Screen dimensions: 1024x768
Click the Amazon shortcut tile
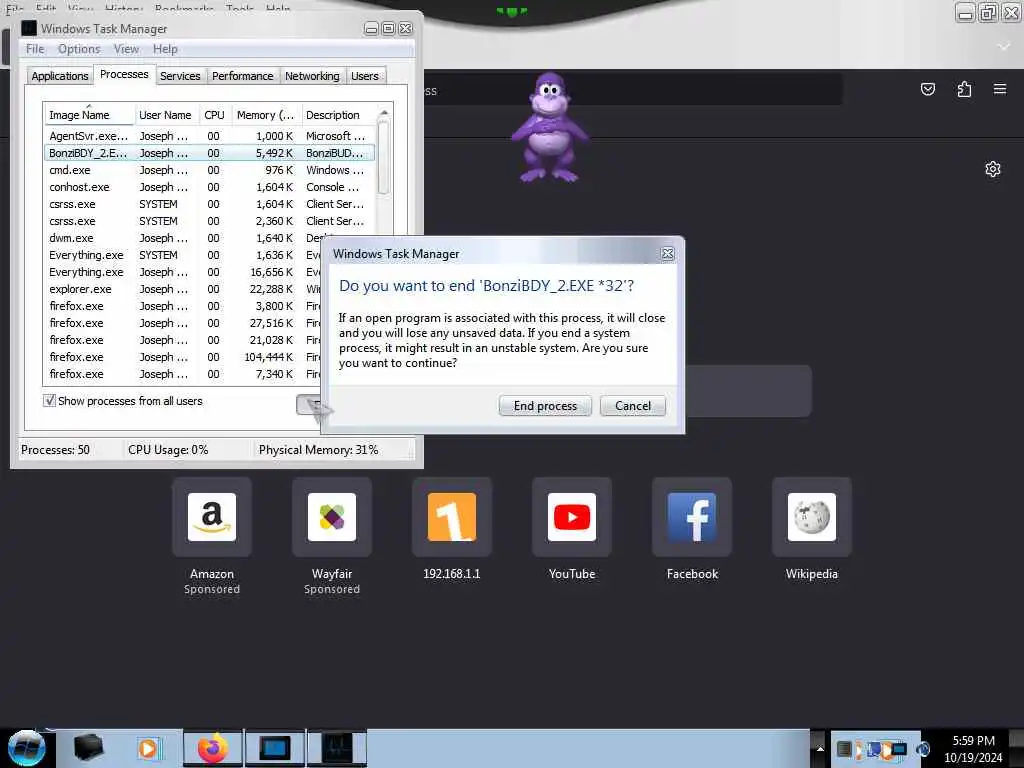[x=212, y=517]
